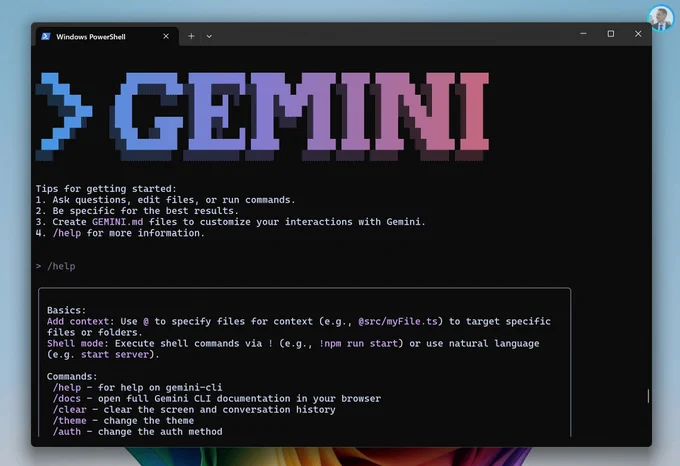This screenshot has height=466, width=680.
Task: Click the 'start server' example text
Action: pos(115,355)
